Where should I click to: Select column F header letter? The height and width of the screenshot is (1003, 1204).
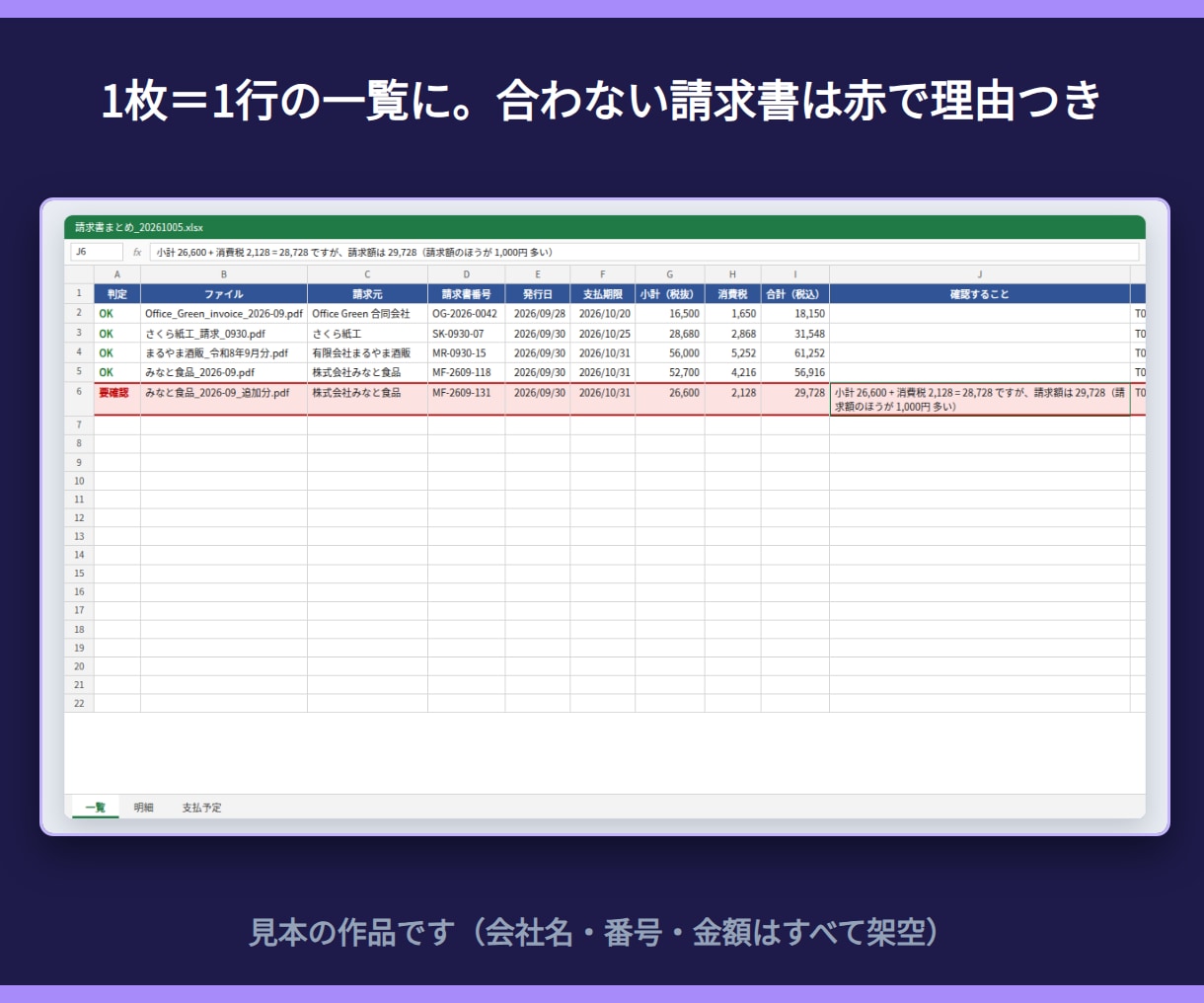[603, 274]
